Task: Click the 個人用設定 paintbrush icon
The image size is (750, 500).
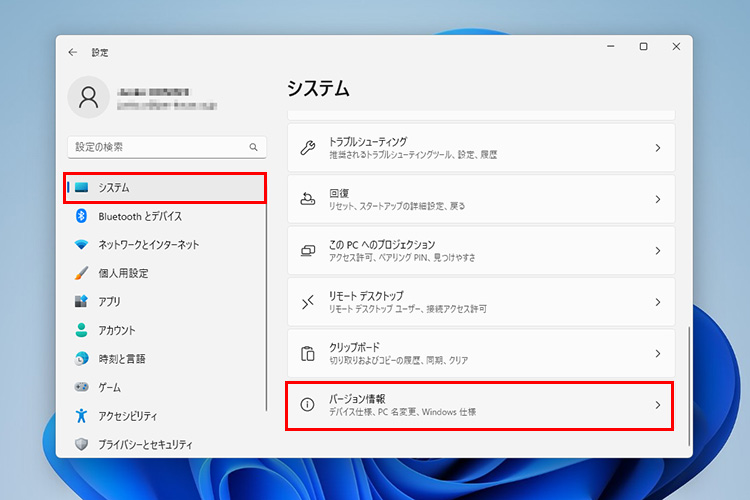Action: coord(81,273)
